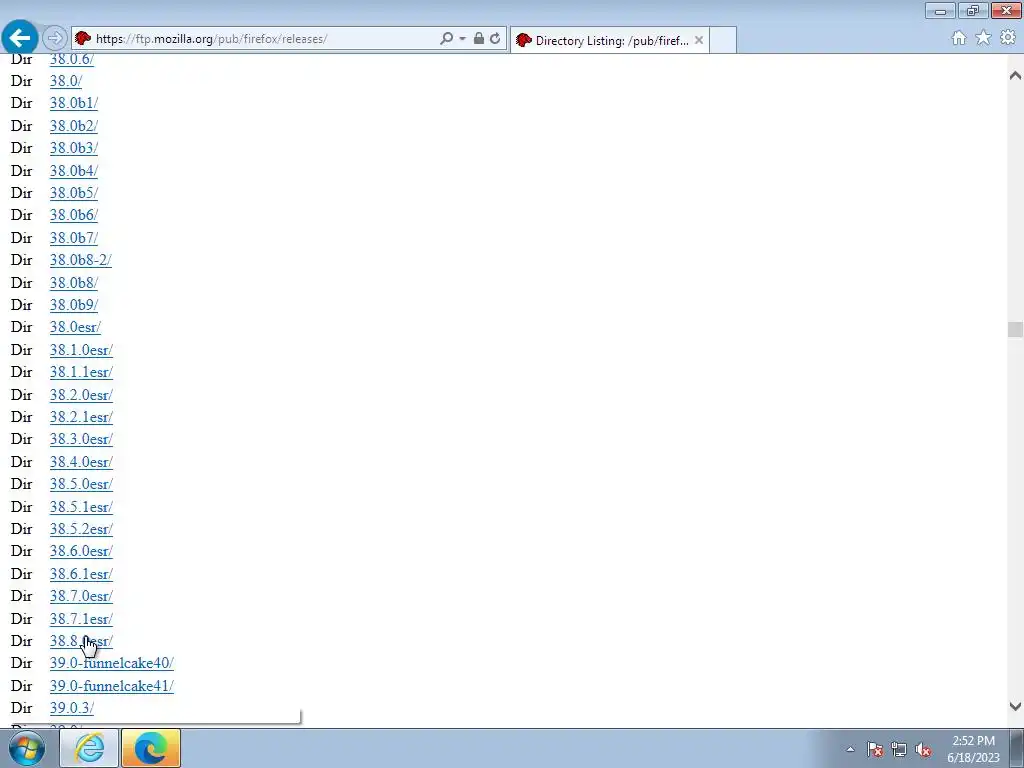
Task: Open the 38.7.1esr/ directory link
Action: coord(81,620)
